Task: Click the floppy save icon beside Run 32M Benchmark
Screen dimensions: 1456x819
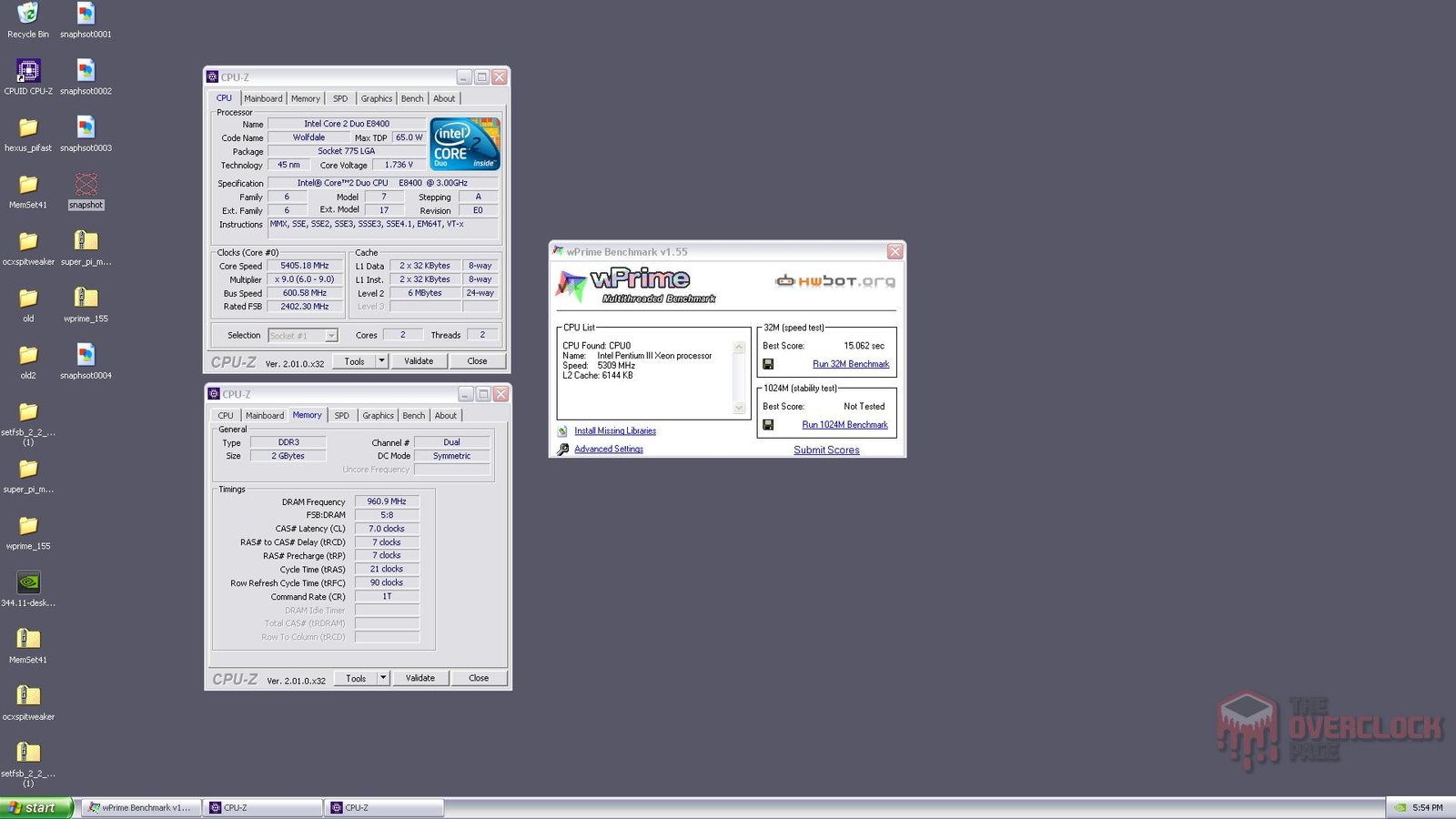Action: 769,363
